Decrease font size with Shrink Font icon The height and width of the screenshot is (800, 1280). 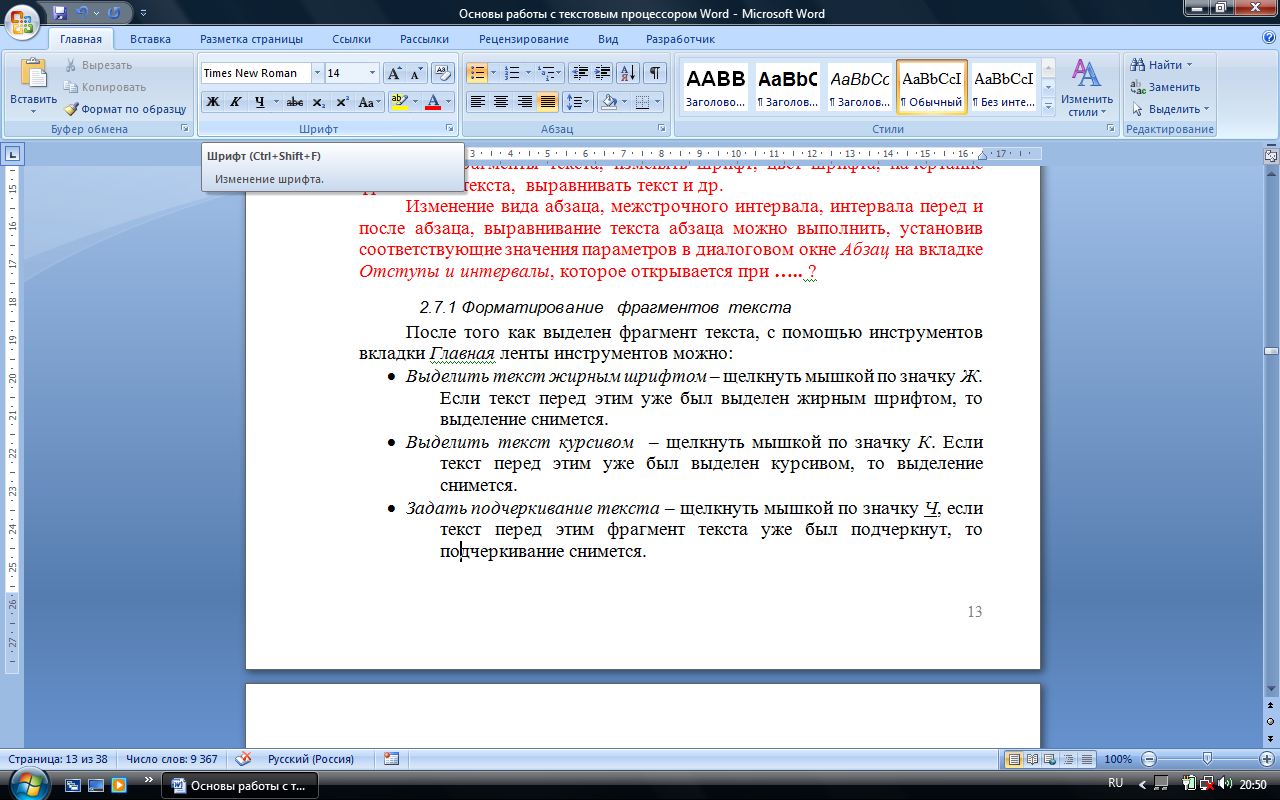416,73
